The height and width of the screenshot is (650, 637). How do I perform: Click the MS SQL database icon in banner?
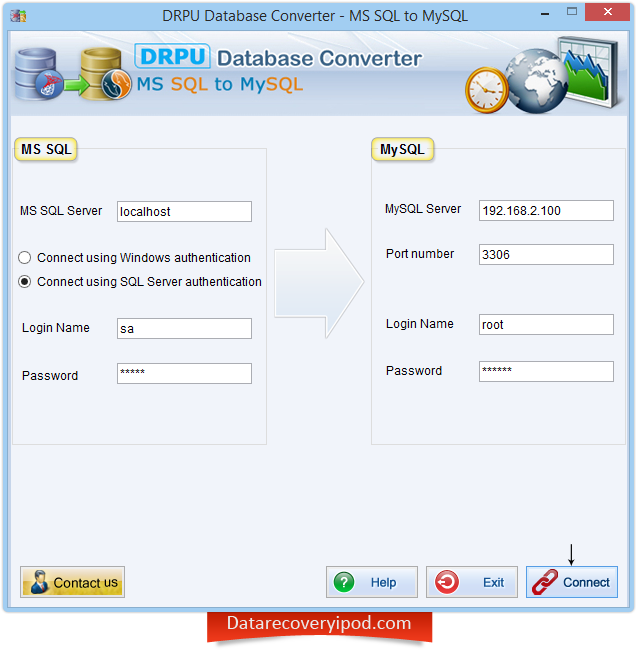39,74
